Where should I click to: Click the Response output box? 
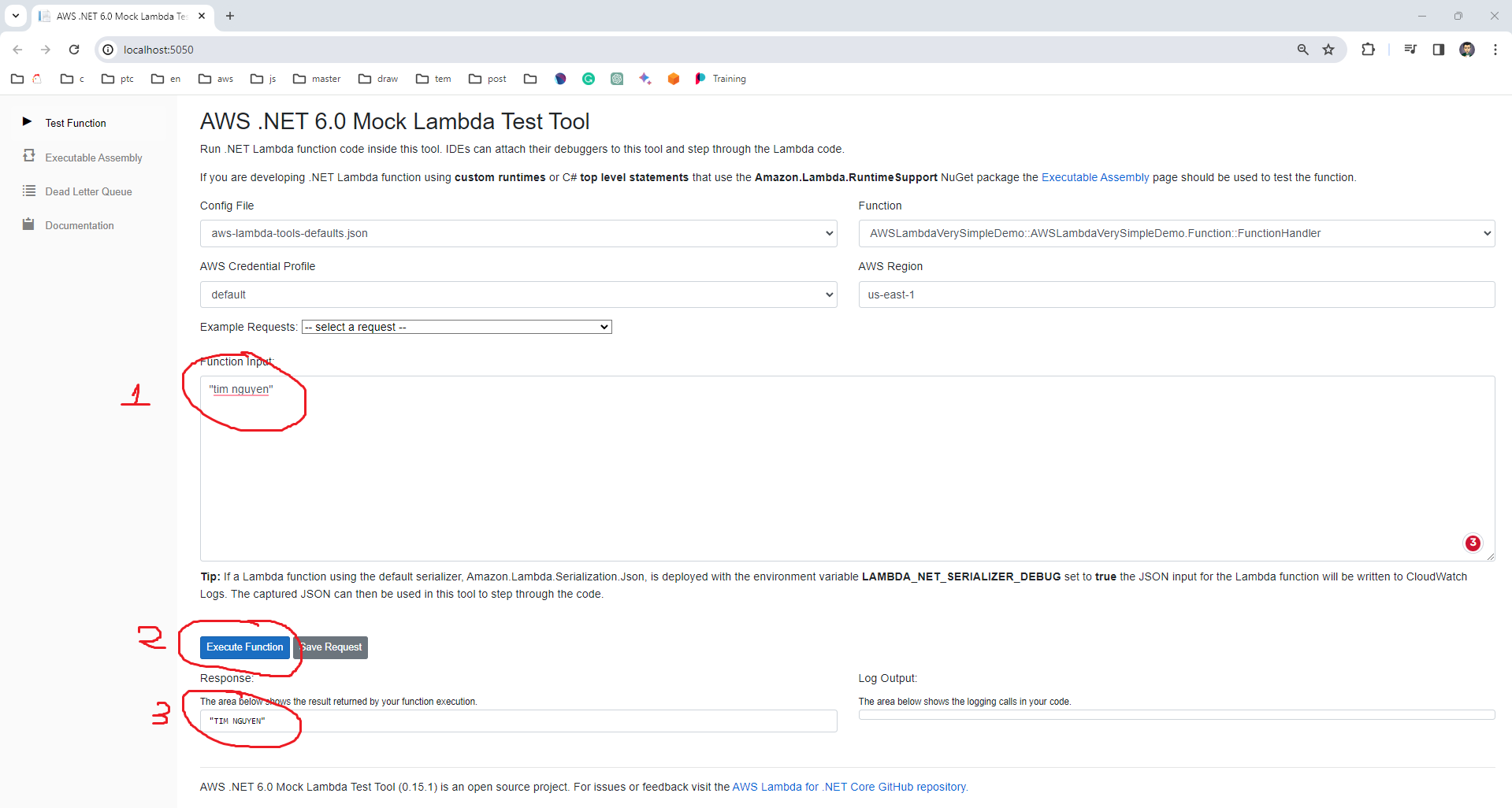tap(518, 721)
